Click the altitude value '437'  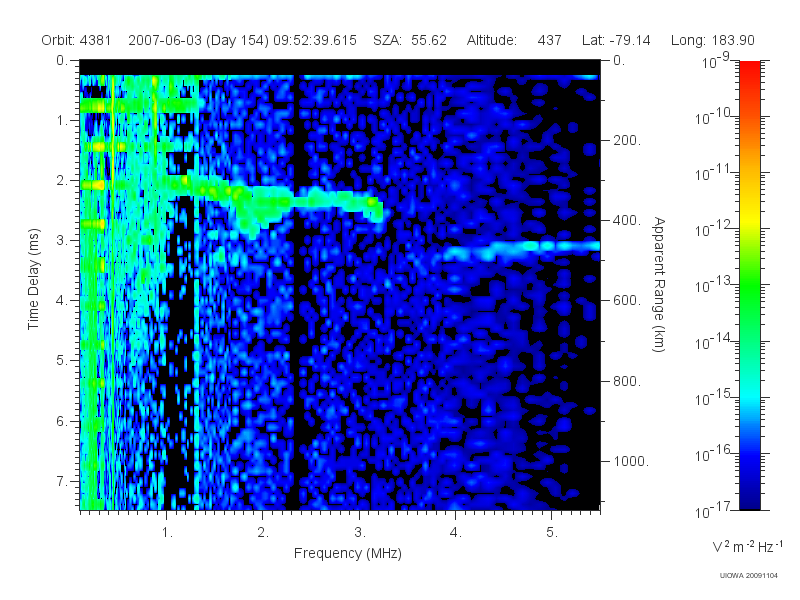(x=549, y=40)
